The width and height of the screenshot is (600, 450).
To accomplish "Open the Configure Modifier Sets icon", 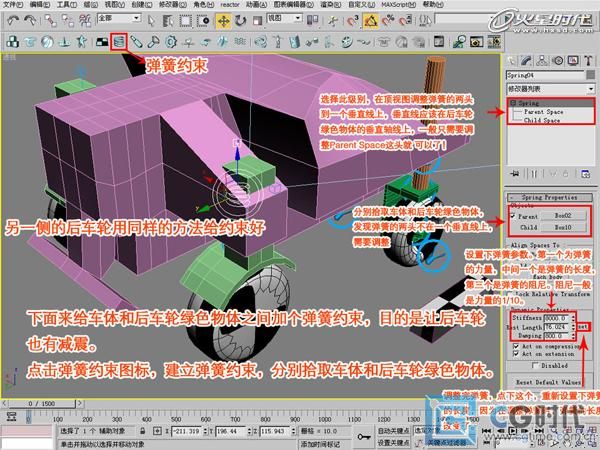I will point(585,174).
